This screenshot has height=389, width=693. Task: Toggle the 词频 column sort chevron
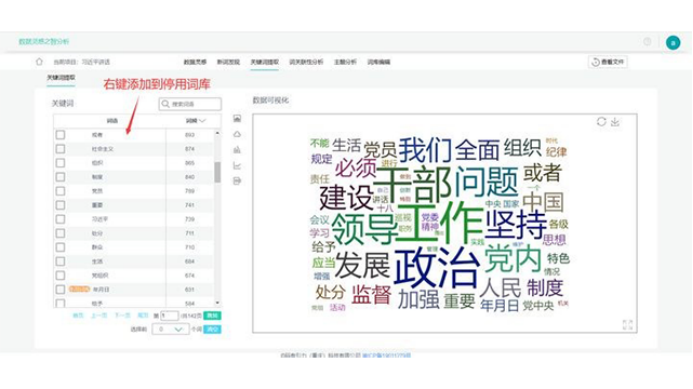(x=202, y=121)
